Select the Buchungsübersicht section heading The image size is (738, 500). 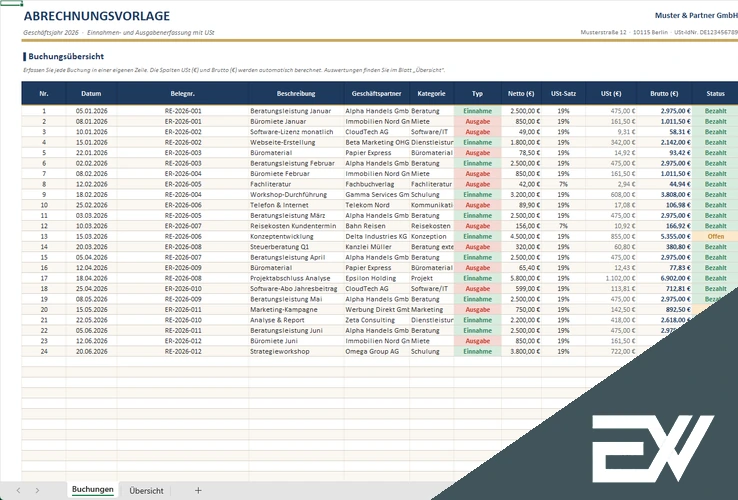[66, 56]
